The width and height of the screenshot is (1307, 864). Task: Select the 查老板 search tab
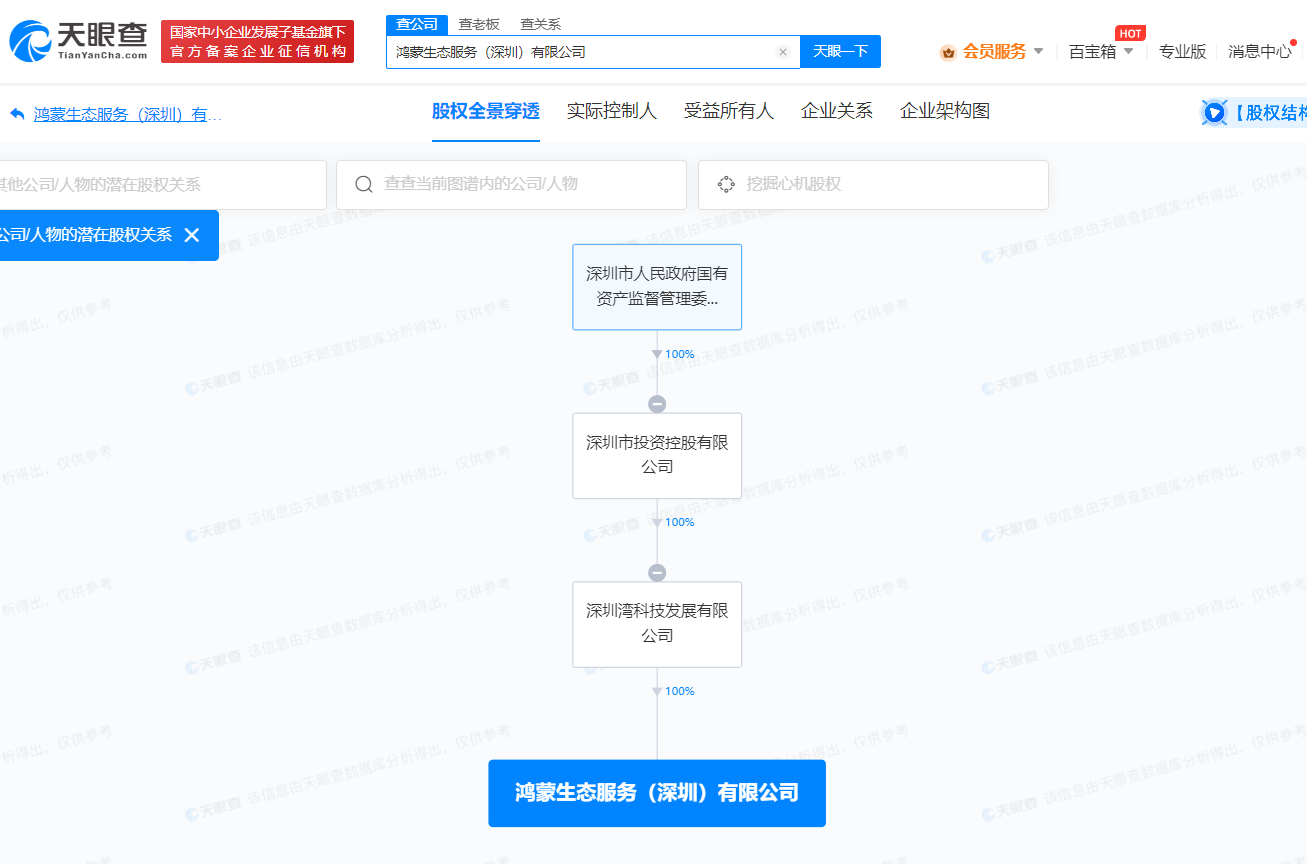pos(479,25)
